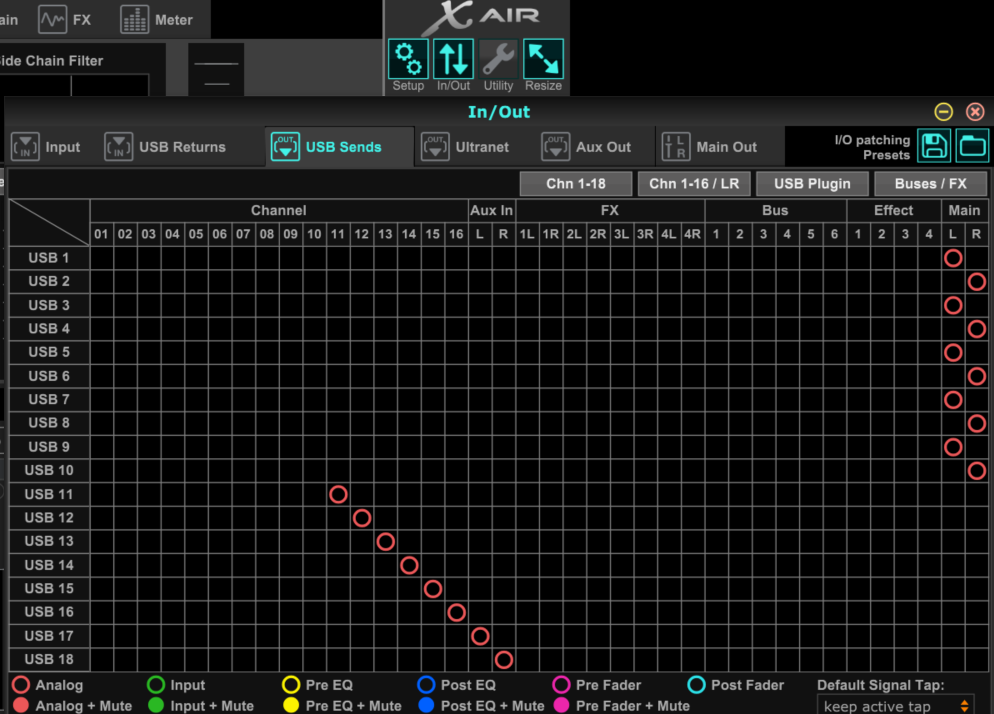Open the Utility wrench icon
Screen dimensions: 994x714
point(498,59)
